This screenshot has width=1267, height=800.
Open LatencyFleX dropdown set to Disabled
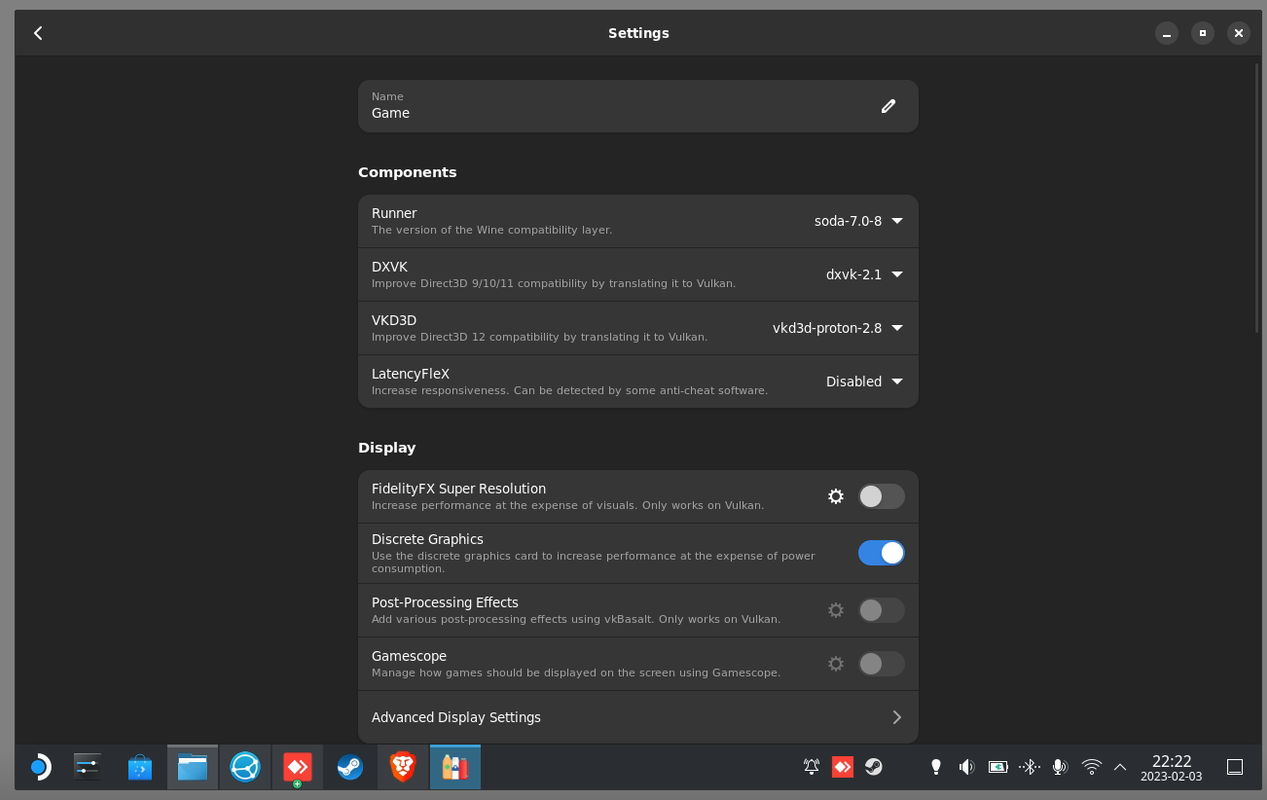pos(864,381)
